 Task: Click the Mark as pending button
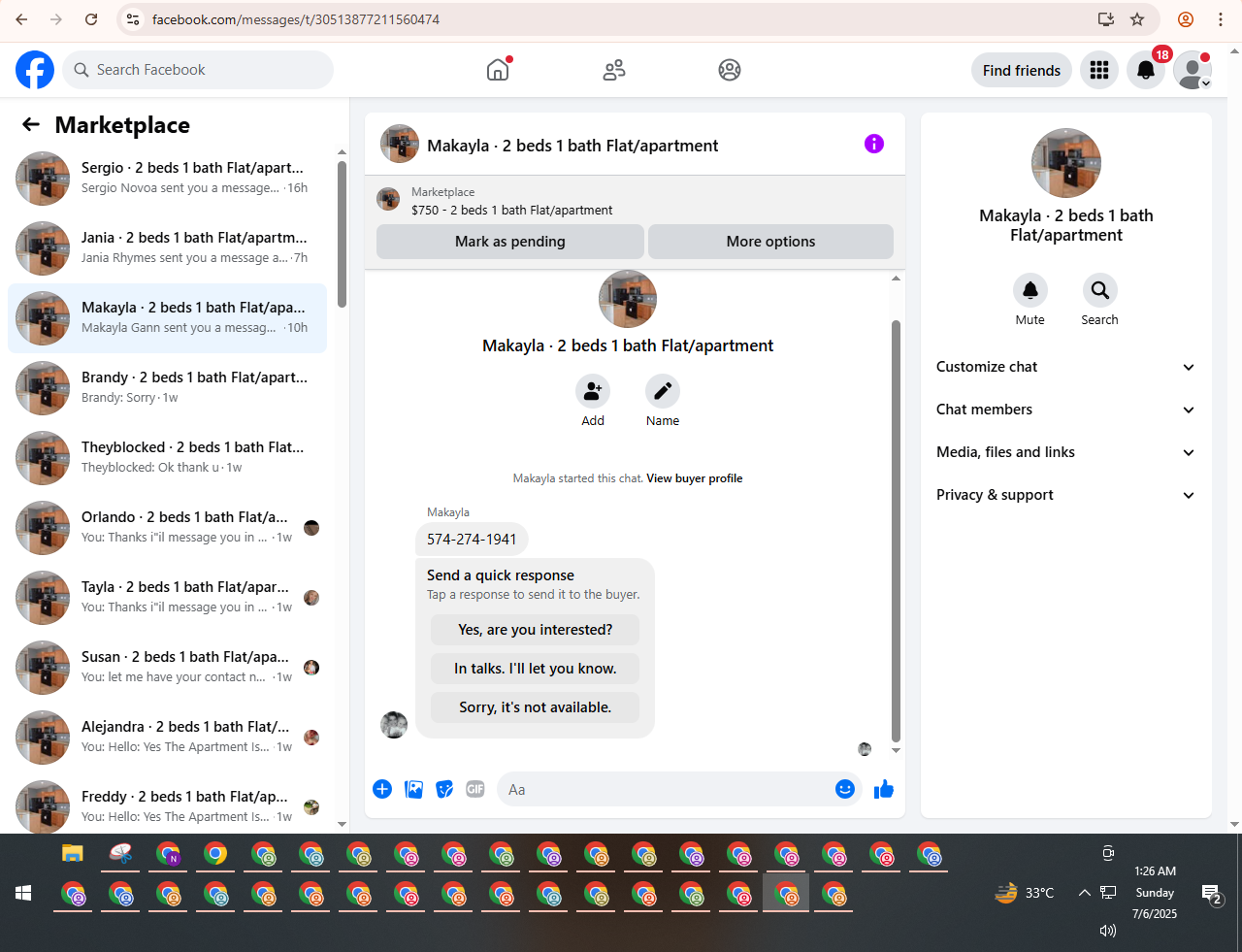coord(510,242)
